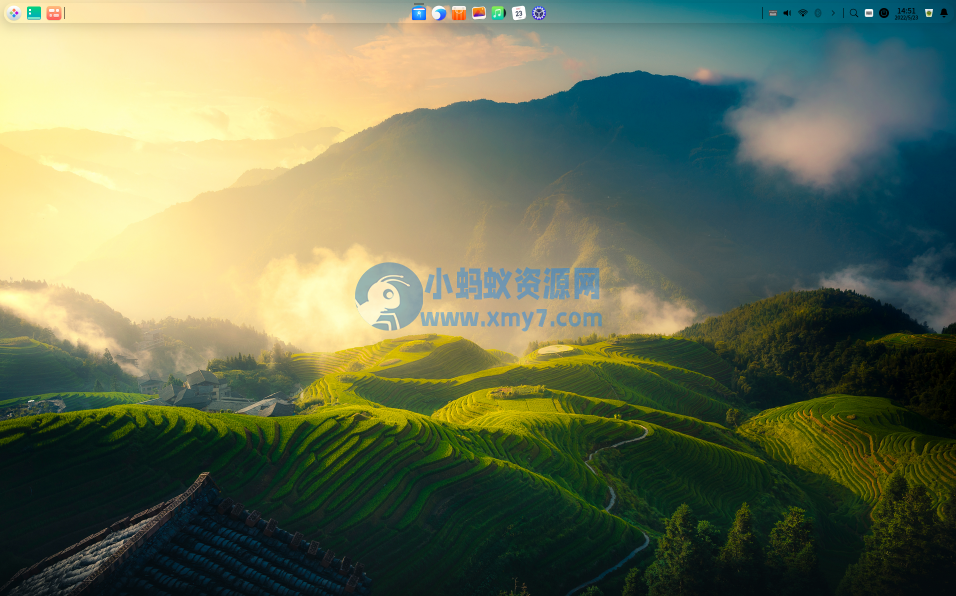Image resolution: width=956 pixels, height=596 pixels.
Task: Click the clock showing 14:51
Action: [x=906, y=13]
